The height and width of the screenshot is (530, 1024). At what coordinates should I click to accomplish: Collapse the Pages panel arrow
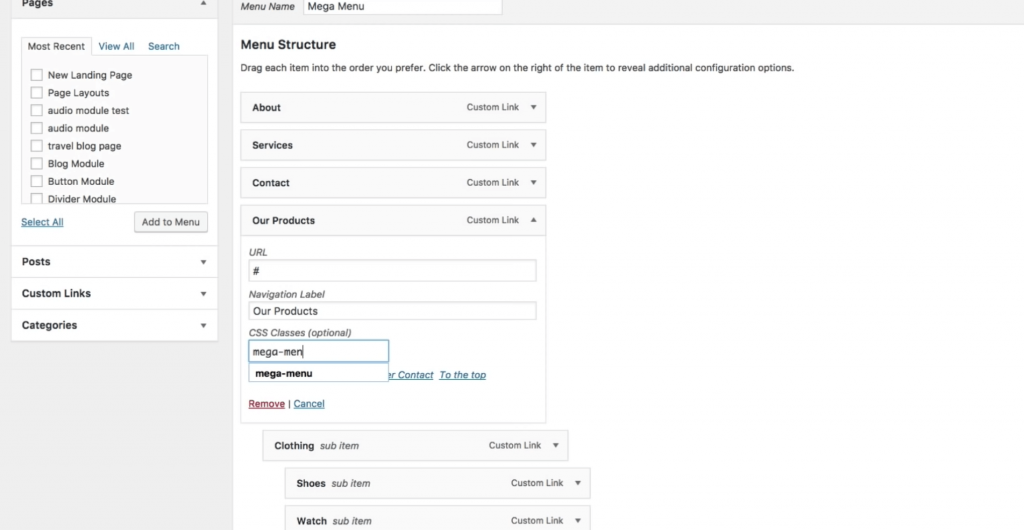(203, 4)
